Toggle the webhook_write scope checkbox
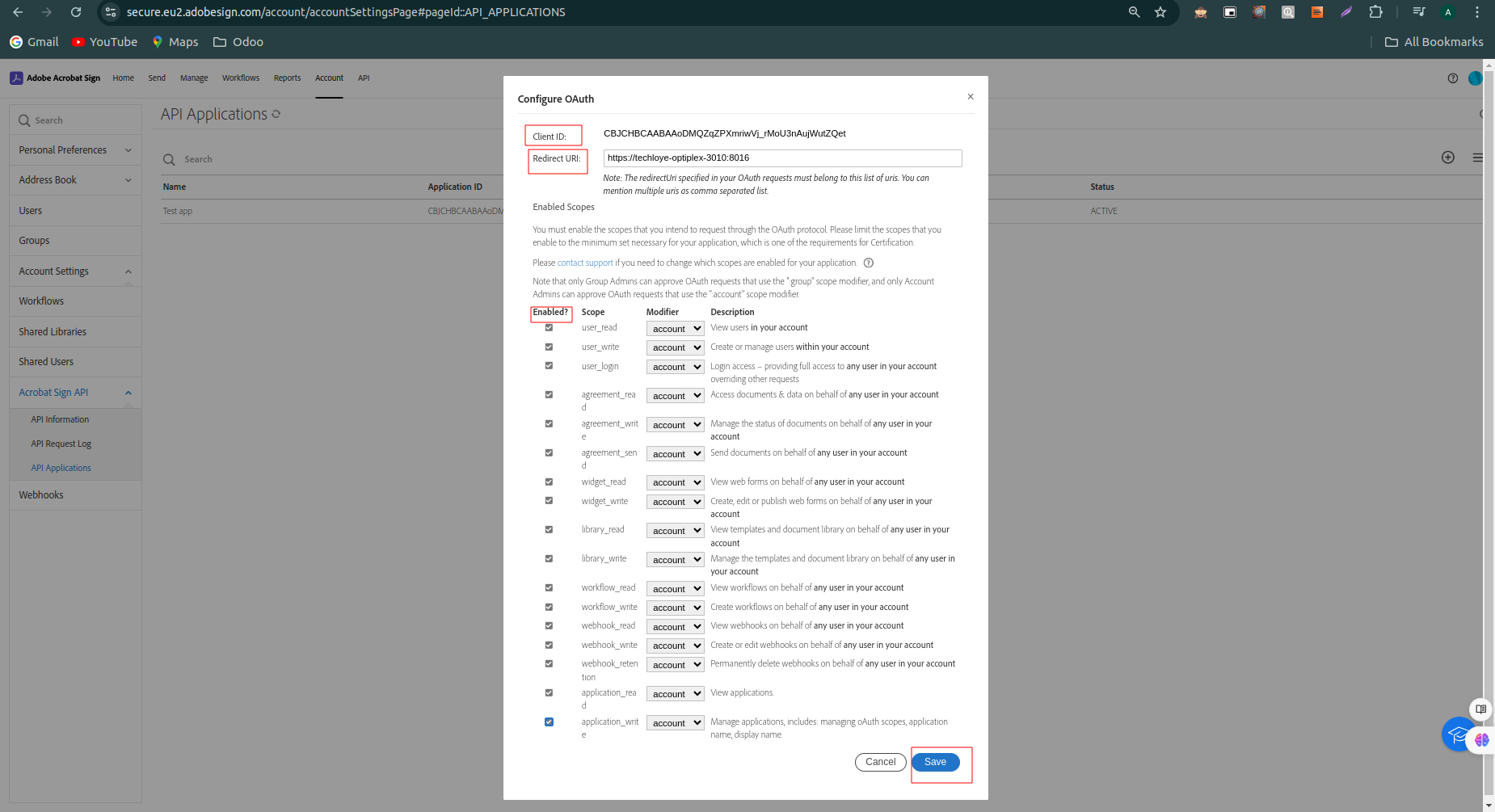Viewport: 1495px width, 812px height. (549, 646)
